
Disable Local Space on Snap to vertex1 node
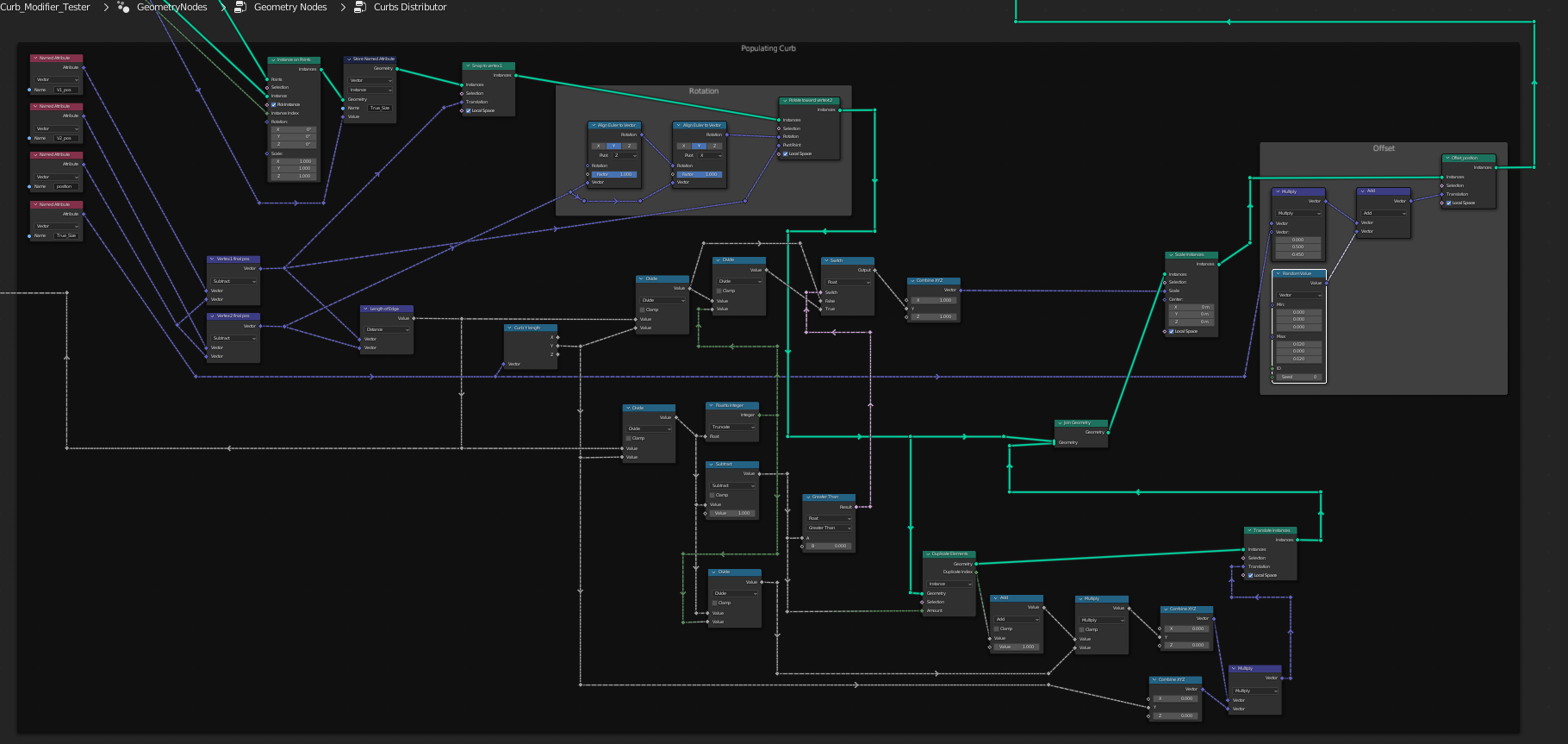click(469, 110)
